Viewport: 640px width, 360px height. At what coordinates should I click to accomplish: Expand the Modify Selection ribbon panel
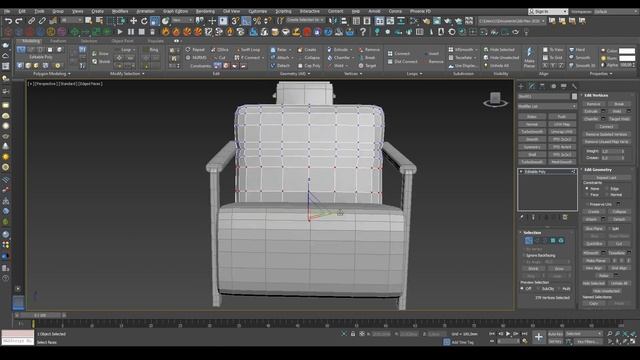(x=127, y=74)
